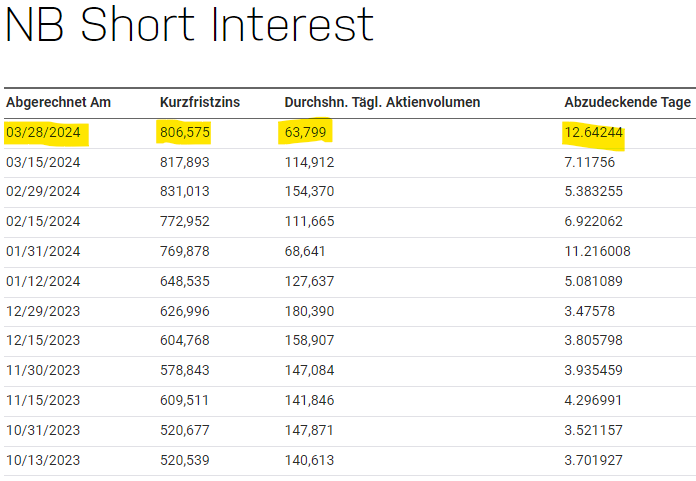Select the 12/29/2023 row date
This screenshot has width=696, height=481.
click(43, 311)
